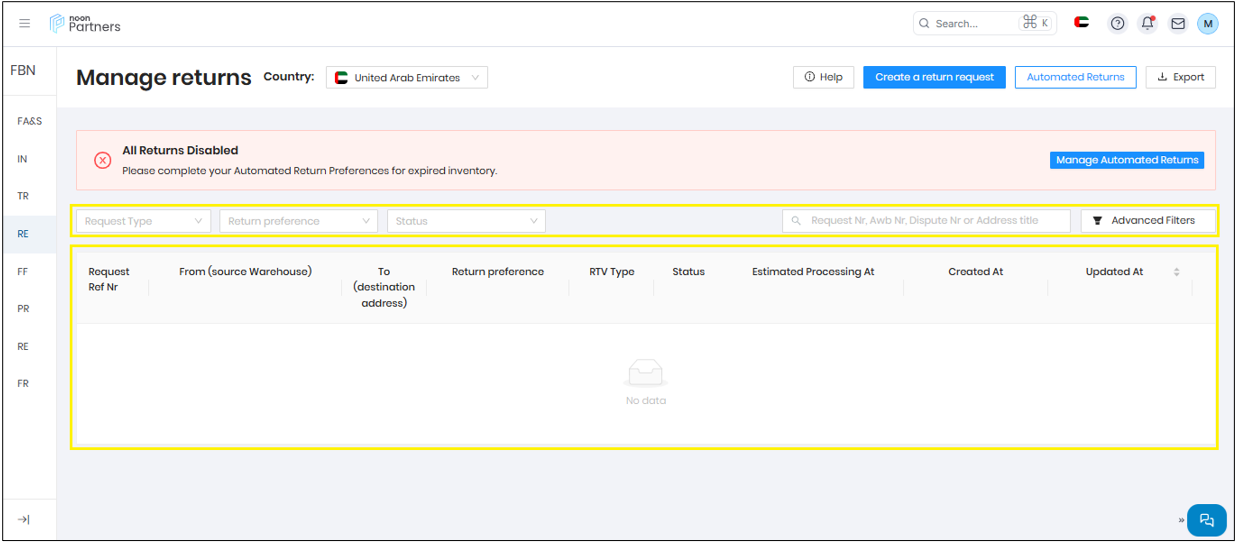Open the notifications bell
1238x542 pixels.
pos(1148,23)
